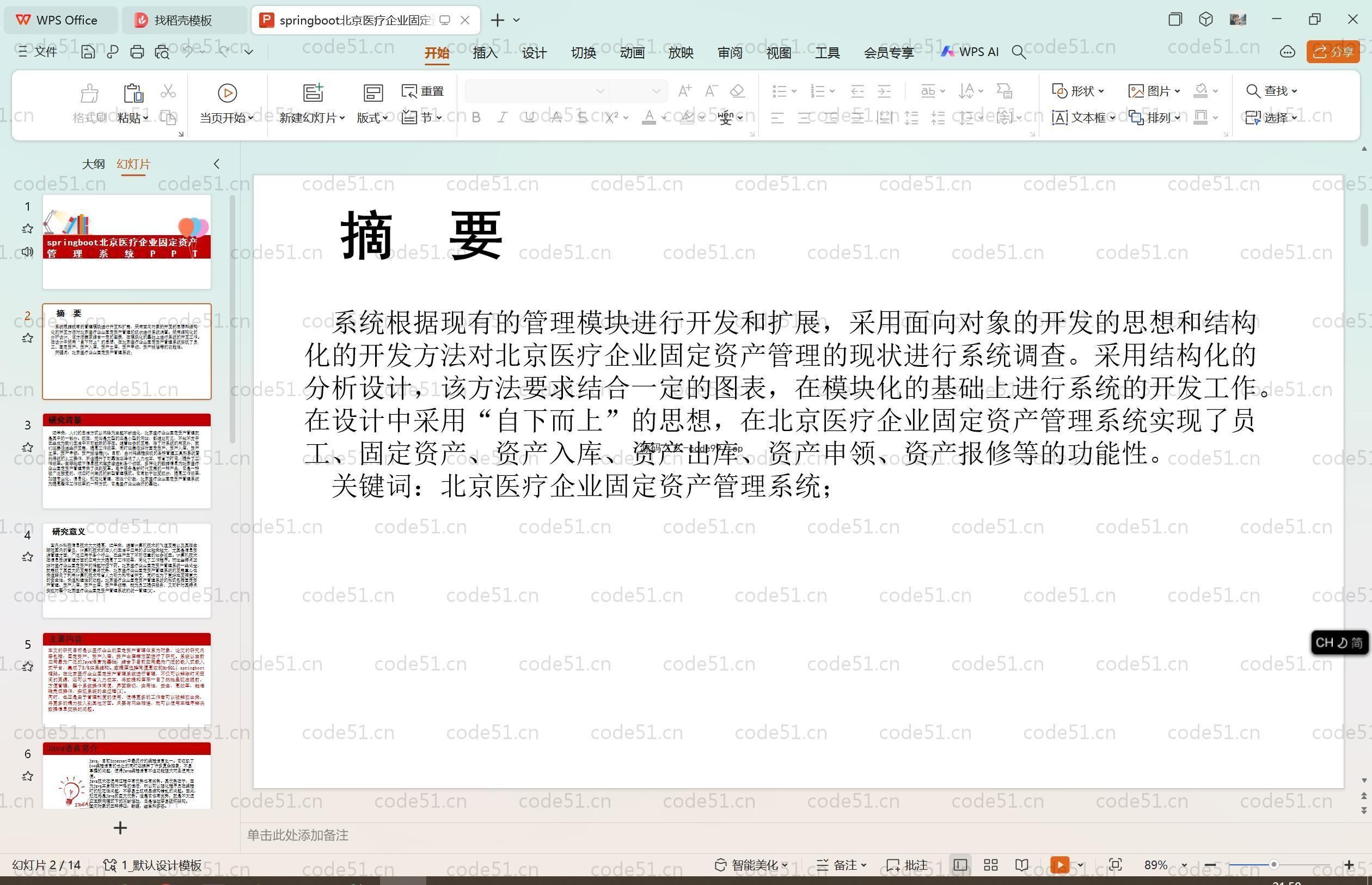Open the Animation (动画) ribbon tab
Screen dimensions: 1372x885
[x=632, y=53]
